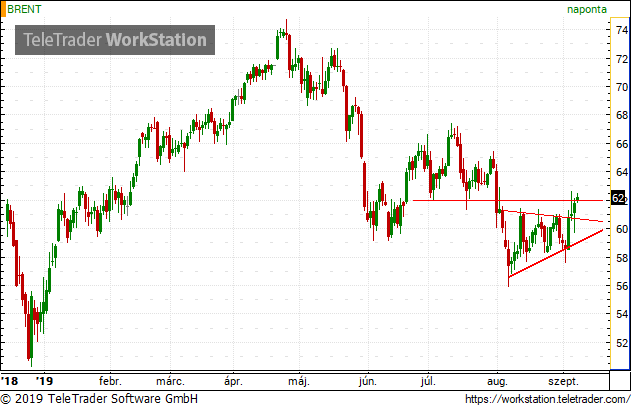Click the 58 price axis label
631x408 pixels.
click(622, 258)
